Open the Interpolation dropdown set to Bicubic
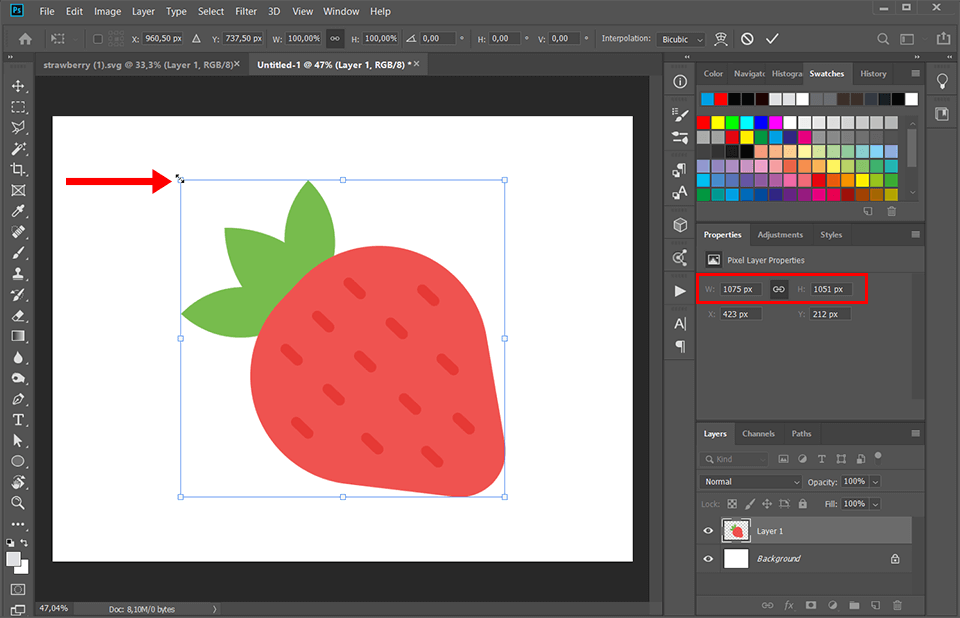Screen dimensions: 960x618 tap(680, 38)
